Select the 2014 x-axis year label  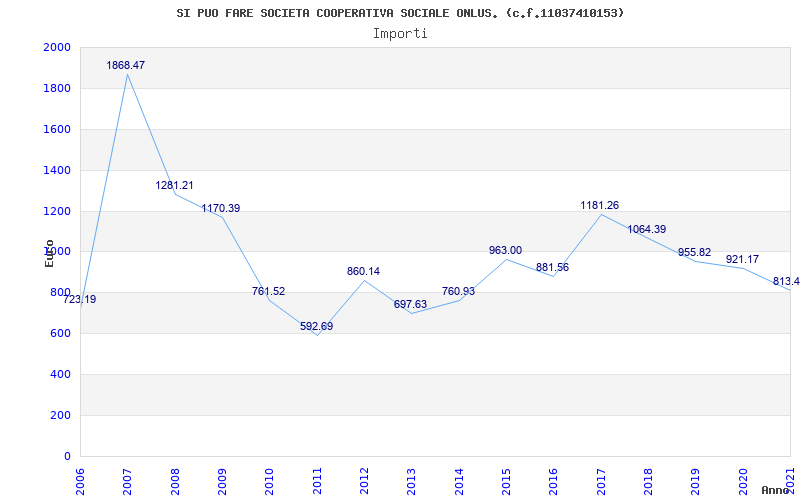pos(459,481)
